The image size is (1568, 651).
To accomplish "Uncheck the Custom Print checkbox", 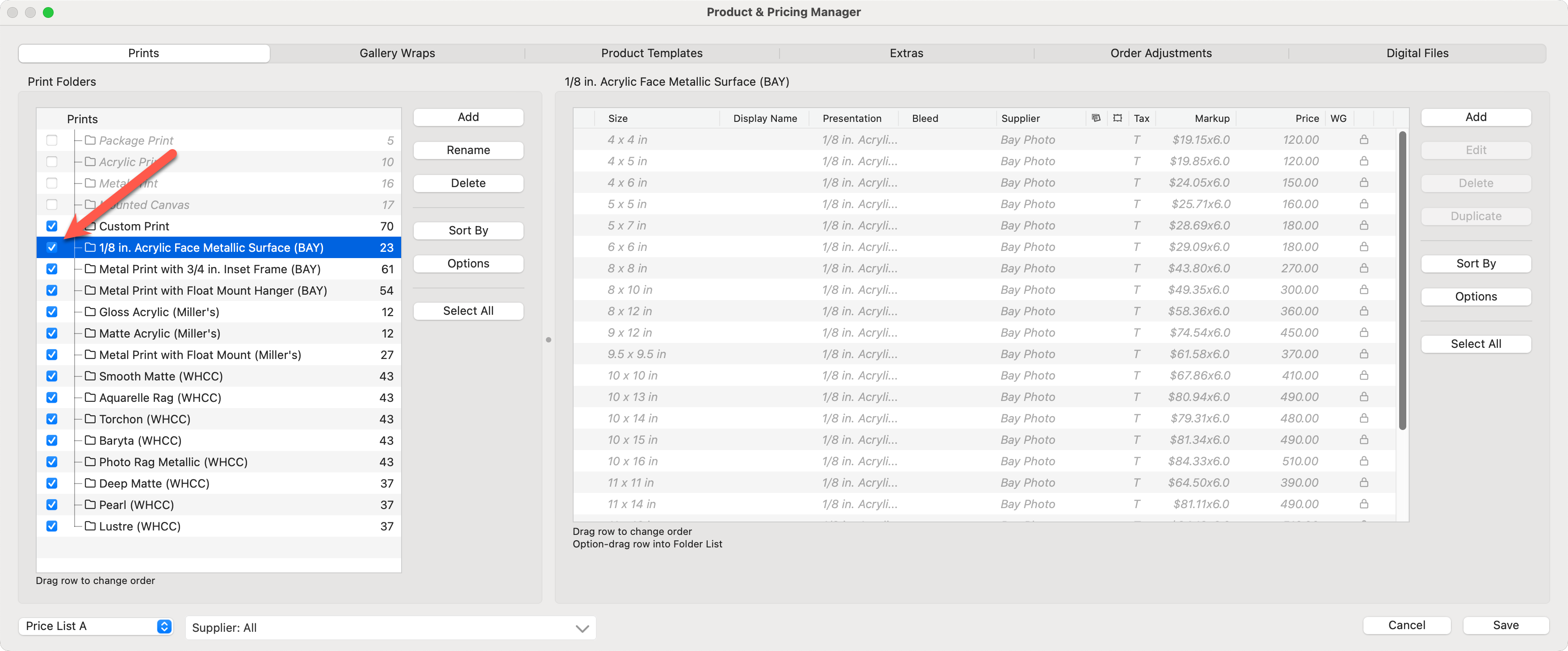I will point(52,226).
